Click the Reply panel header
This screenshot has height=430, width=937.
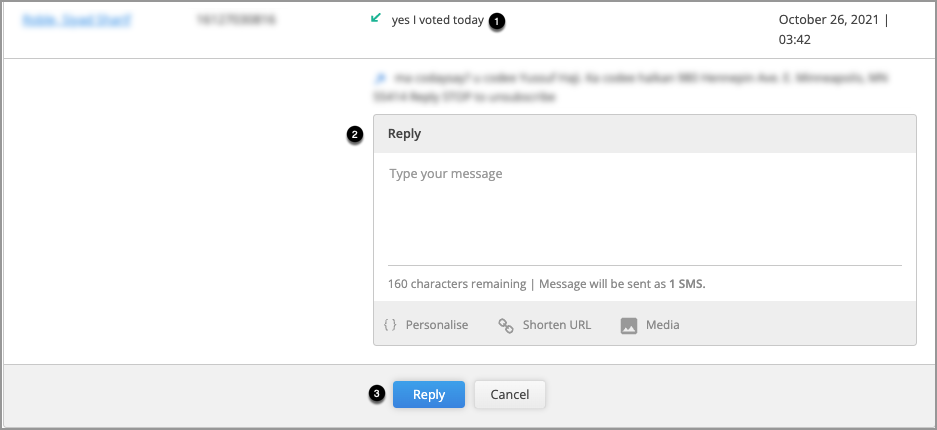point(645,134)
